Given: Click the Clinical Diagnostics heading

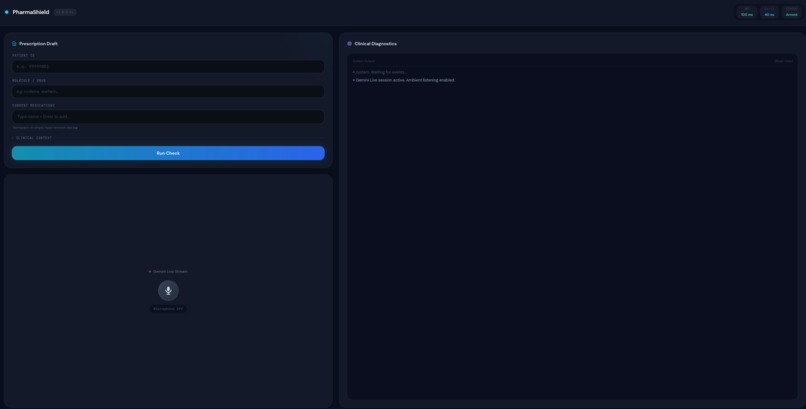Looking at the screenshot, I should (375, 44).
